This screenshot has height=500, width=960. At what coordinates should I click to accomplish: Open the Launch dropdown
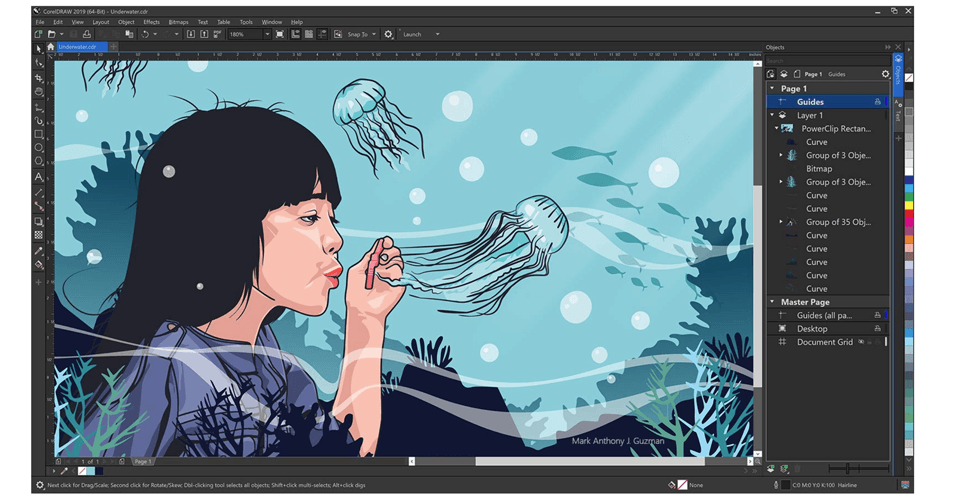[x=438, y=34]
